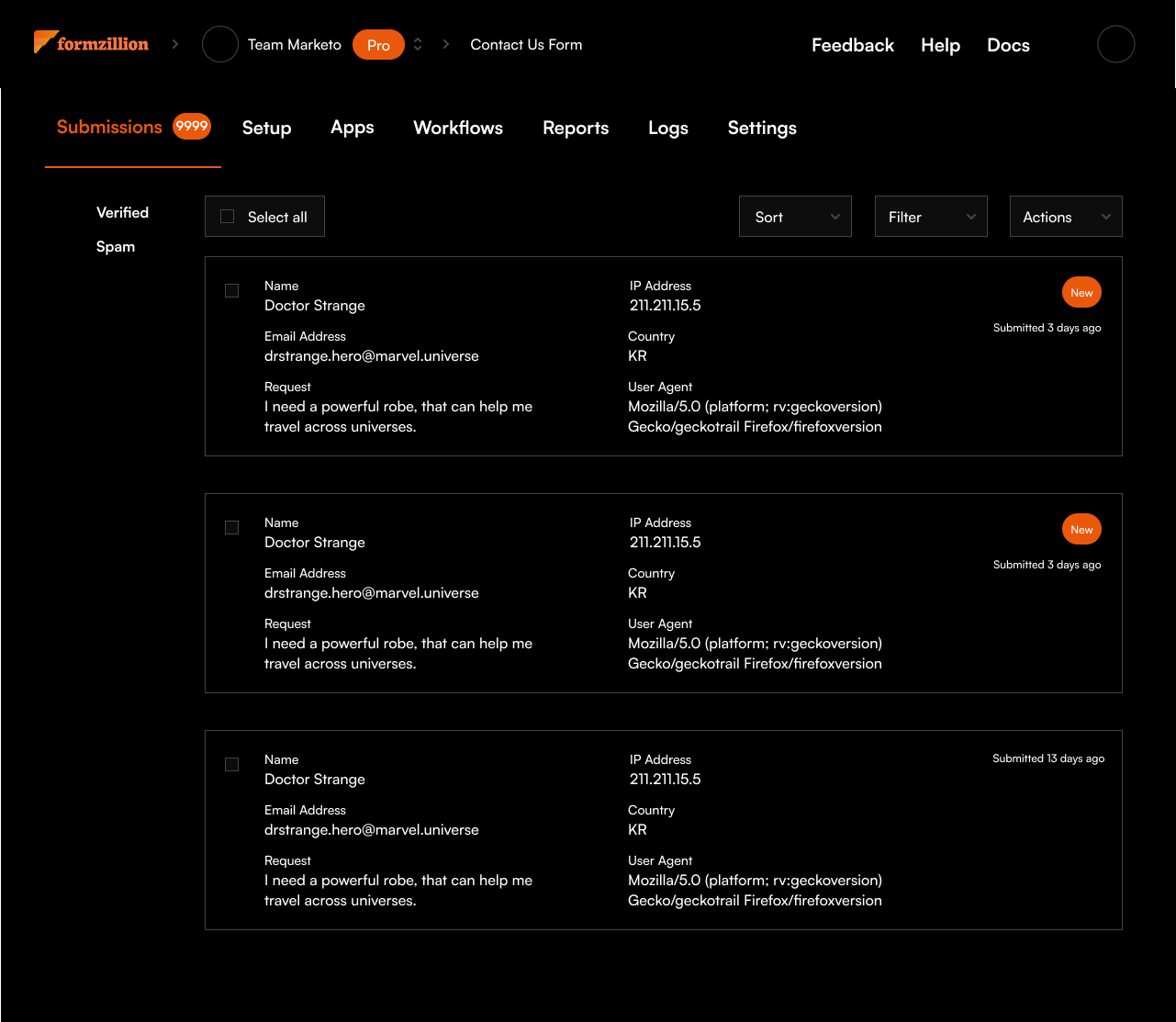Open the Sort dropdown

(795, 217)
